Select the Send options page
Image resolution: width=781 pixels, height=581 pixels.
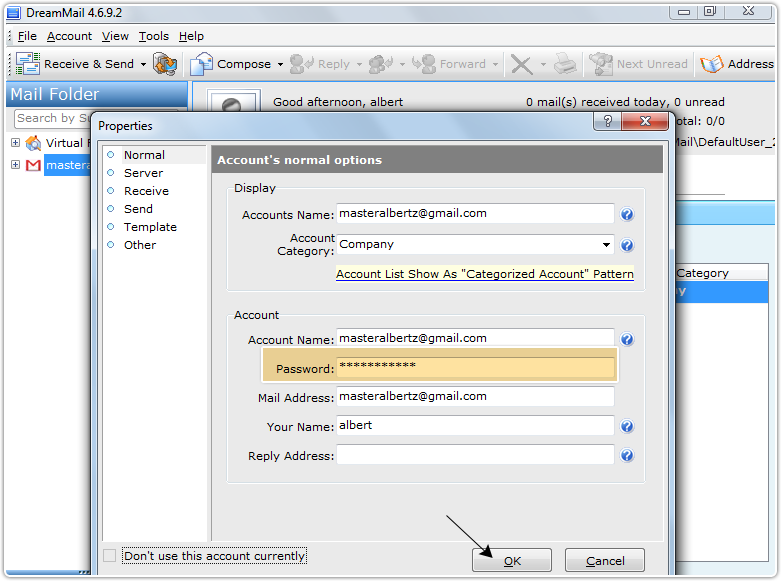pos(138,209)
